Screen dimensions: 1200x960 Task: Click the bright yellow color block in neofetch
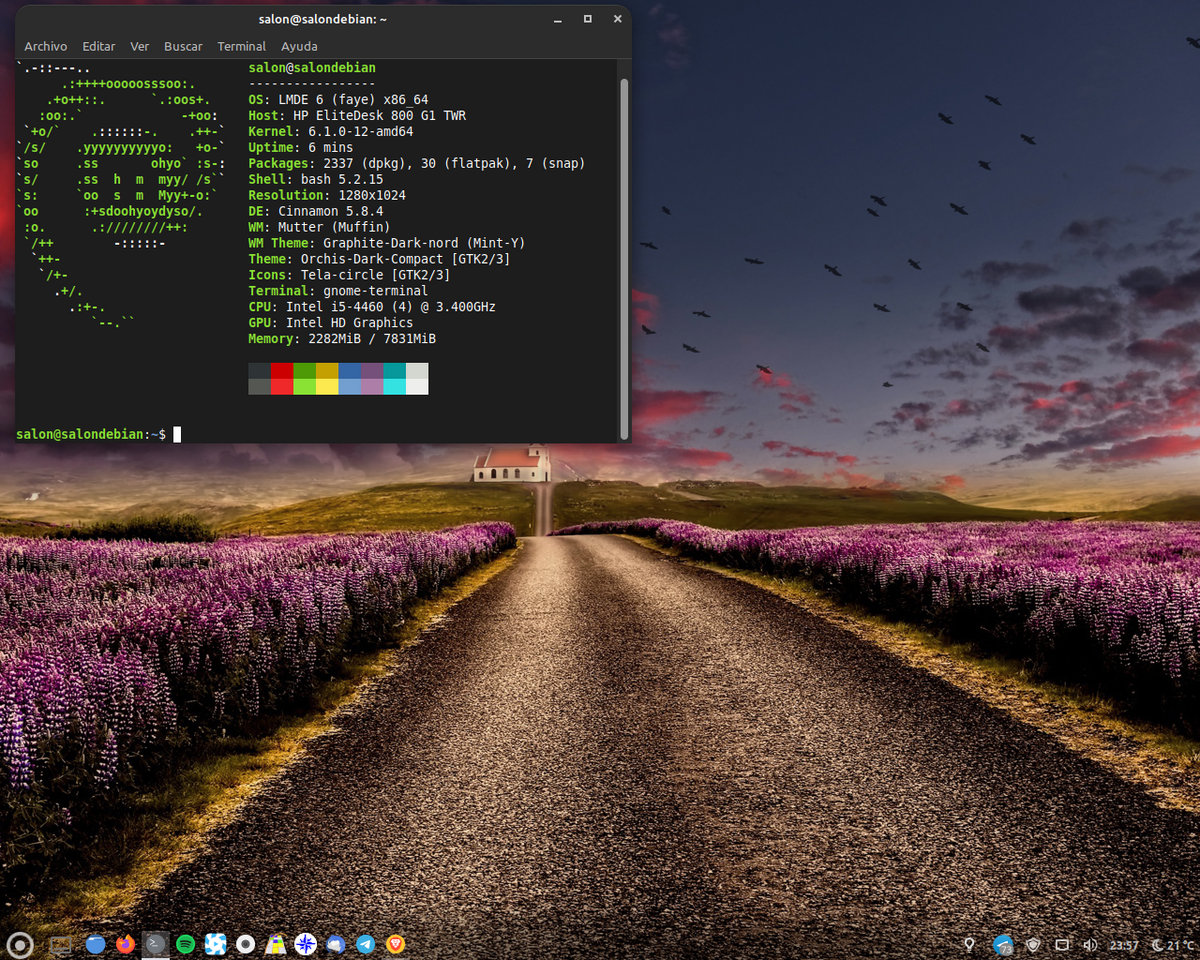tap(327, 386)
